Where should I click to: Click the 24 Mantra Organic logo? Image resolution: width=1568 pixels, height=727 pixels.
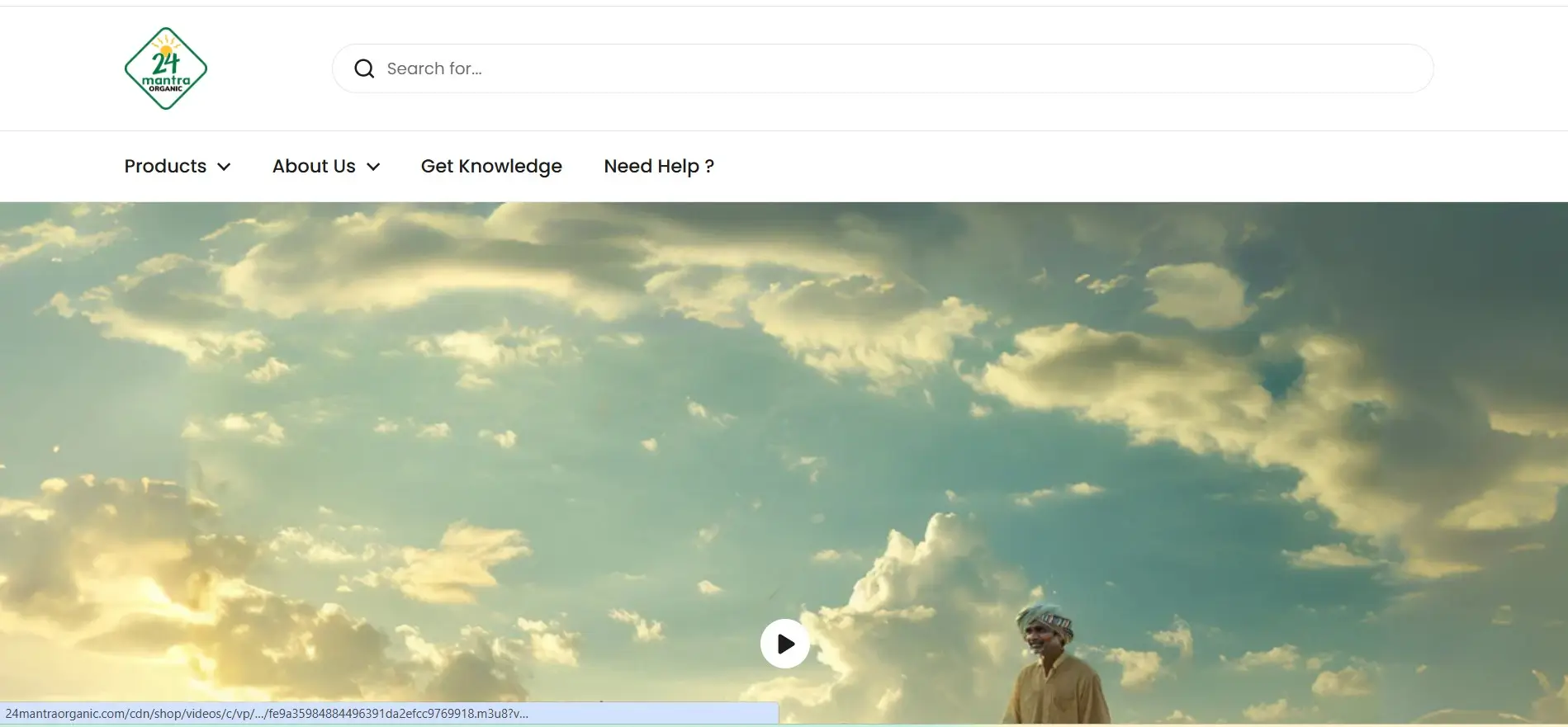(166, 68)
